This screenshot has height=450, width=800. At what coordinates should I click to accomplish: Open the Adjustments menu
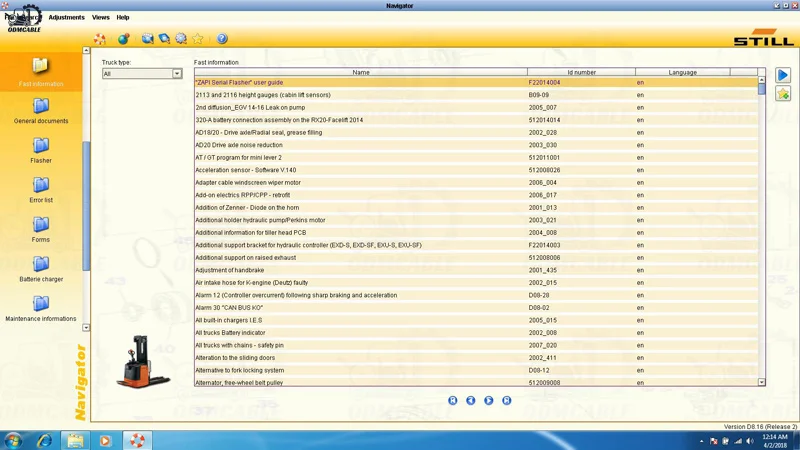[66, 17]
